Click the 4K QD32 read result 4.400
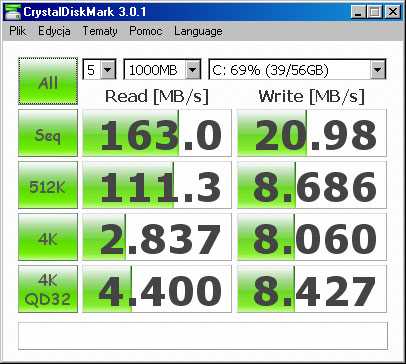 coord(157,289)
